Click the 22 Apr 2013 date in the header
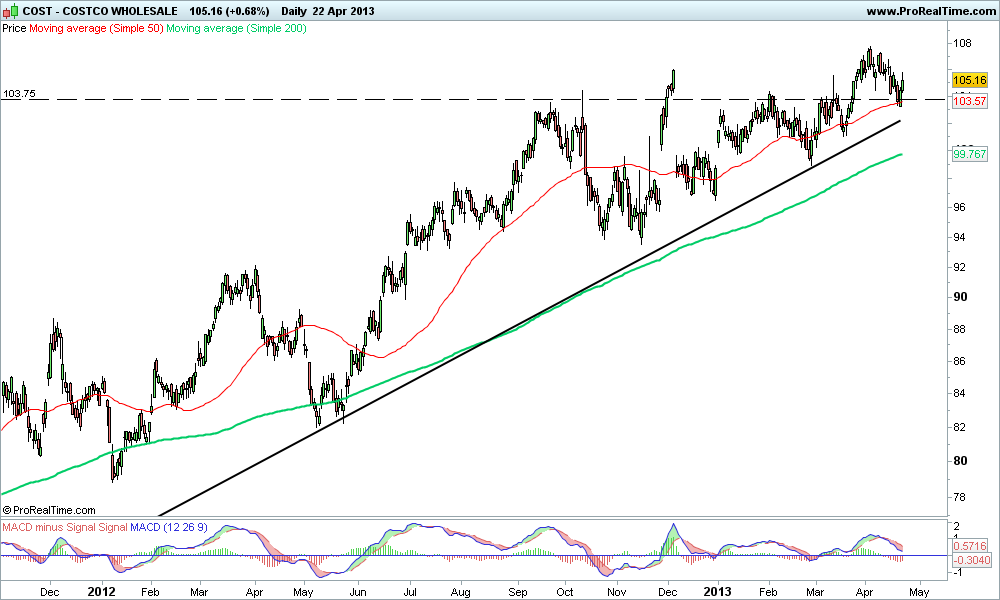 (343, 11)
